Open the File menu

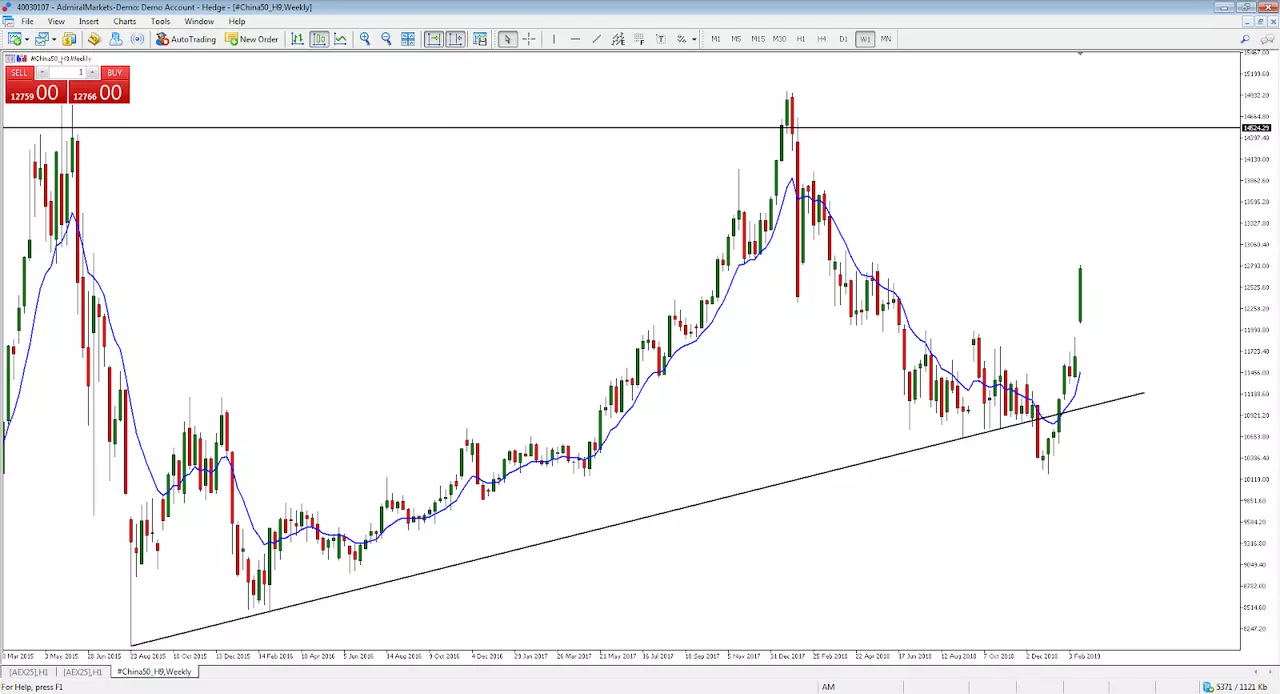tap(28, 21)
